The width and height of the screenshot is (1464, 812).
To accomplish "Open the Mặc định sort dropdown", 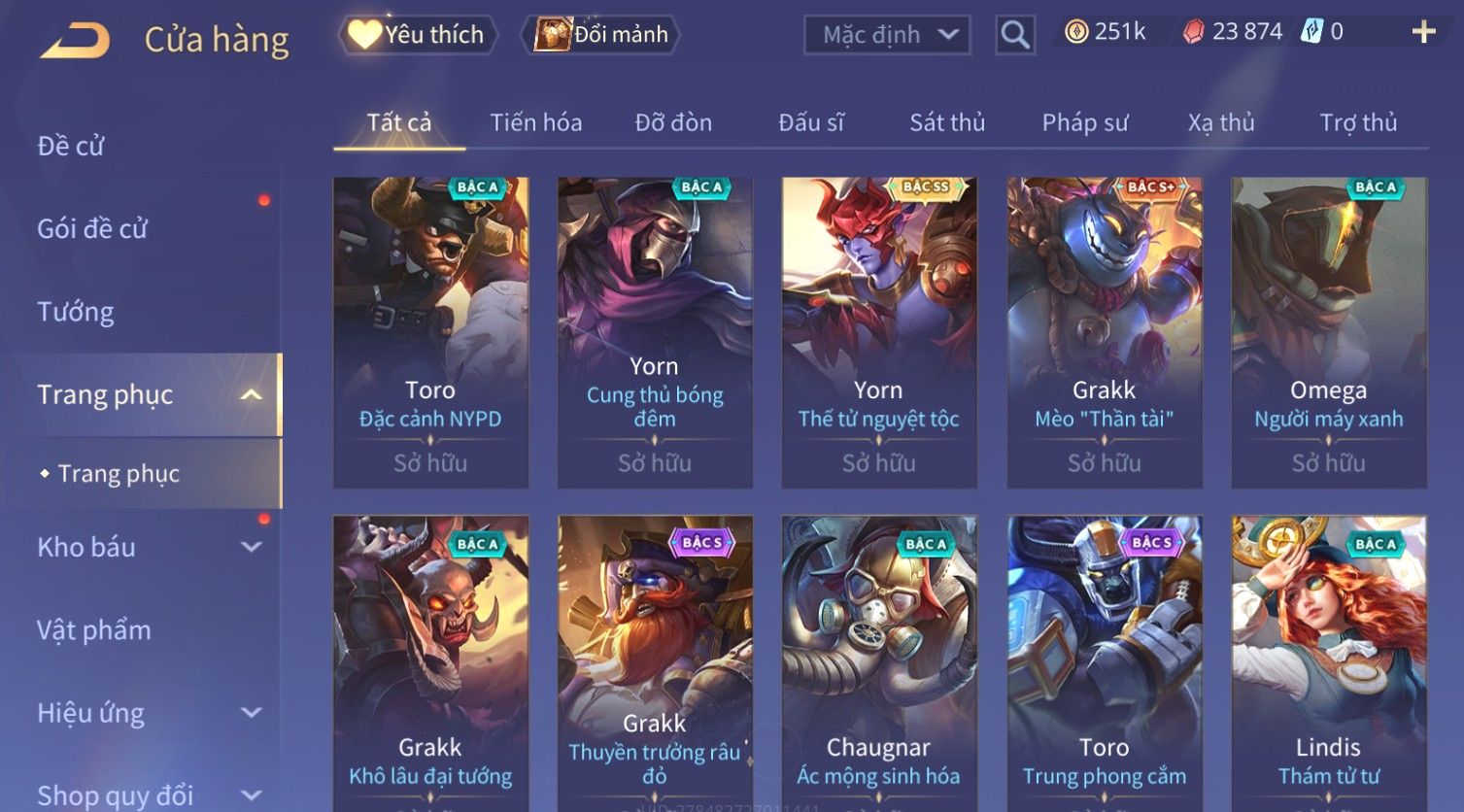I will [887, 35].
